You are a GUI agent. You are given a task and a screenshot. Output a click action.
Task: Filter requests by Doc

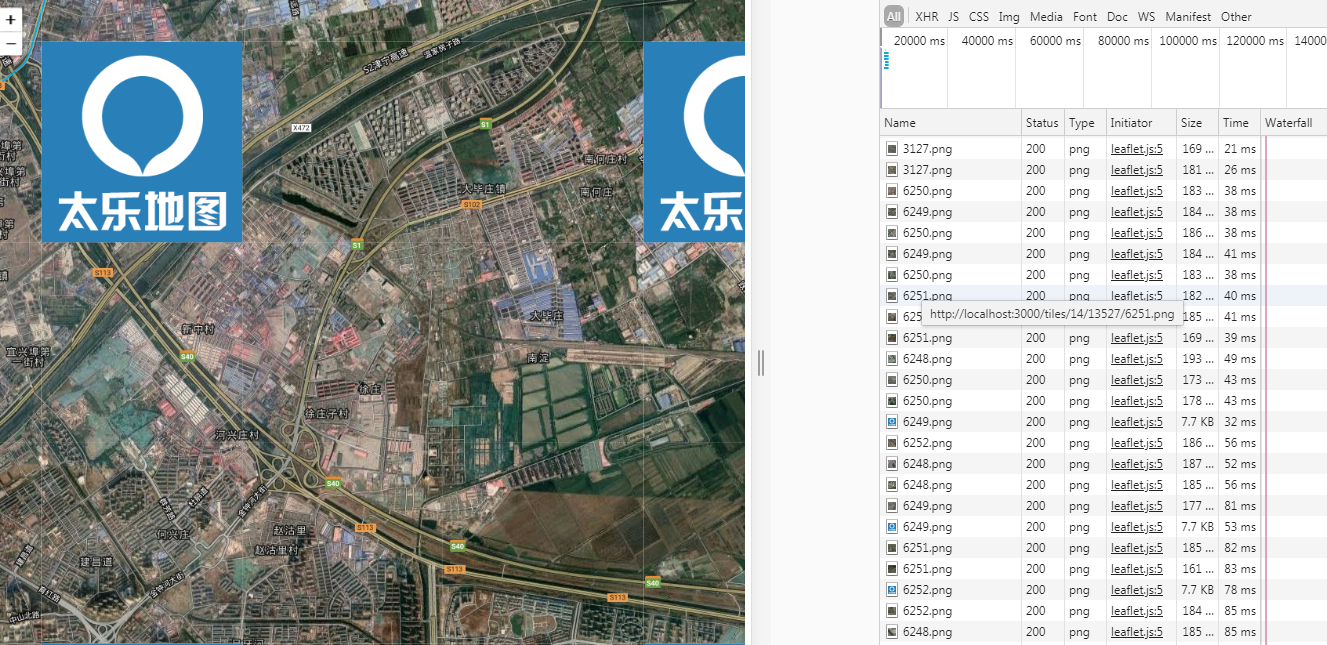click(x=1117, y=17)
